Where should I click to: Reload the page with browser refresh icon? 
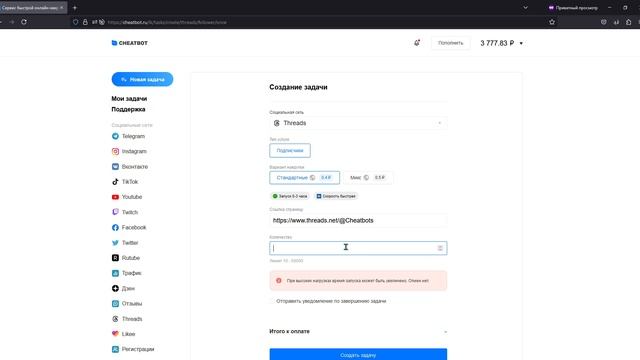(24, 22)
